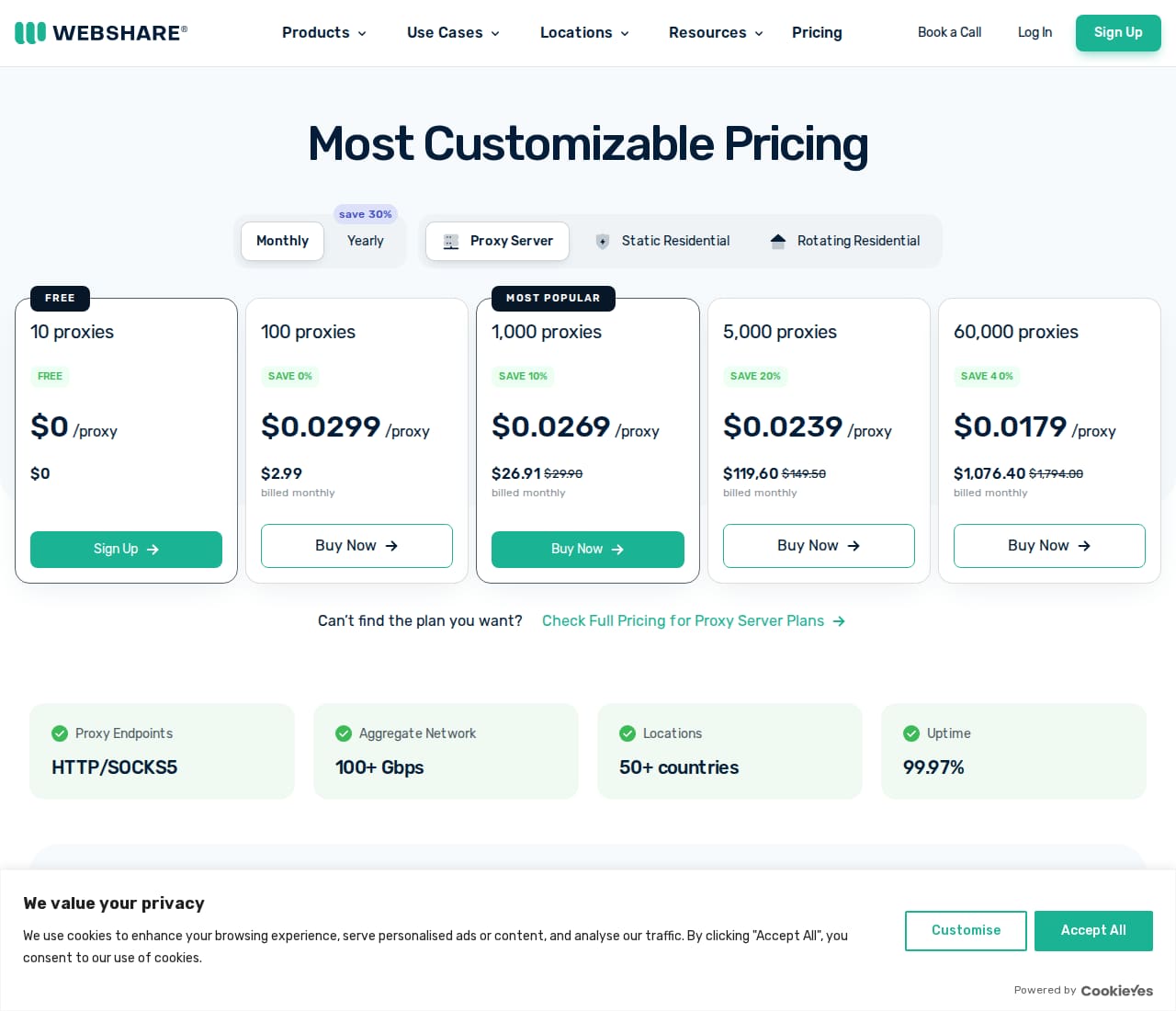
Task: Click Book a Call link
Action: tap(949, 32)
